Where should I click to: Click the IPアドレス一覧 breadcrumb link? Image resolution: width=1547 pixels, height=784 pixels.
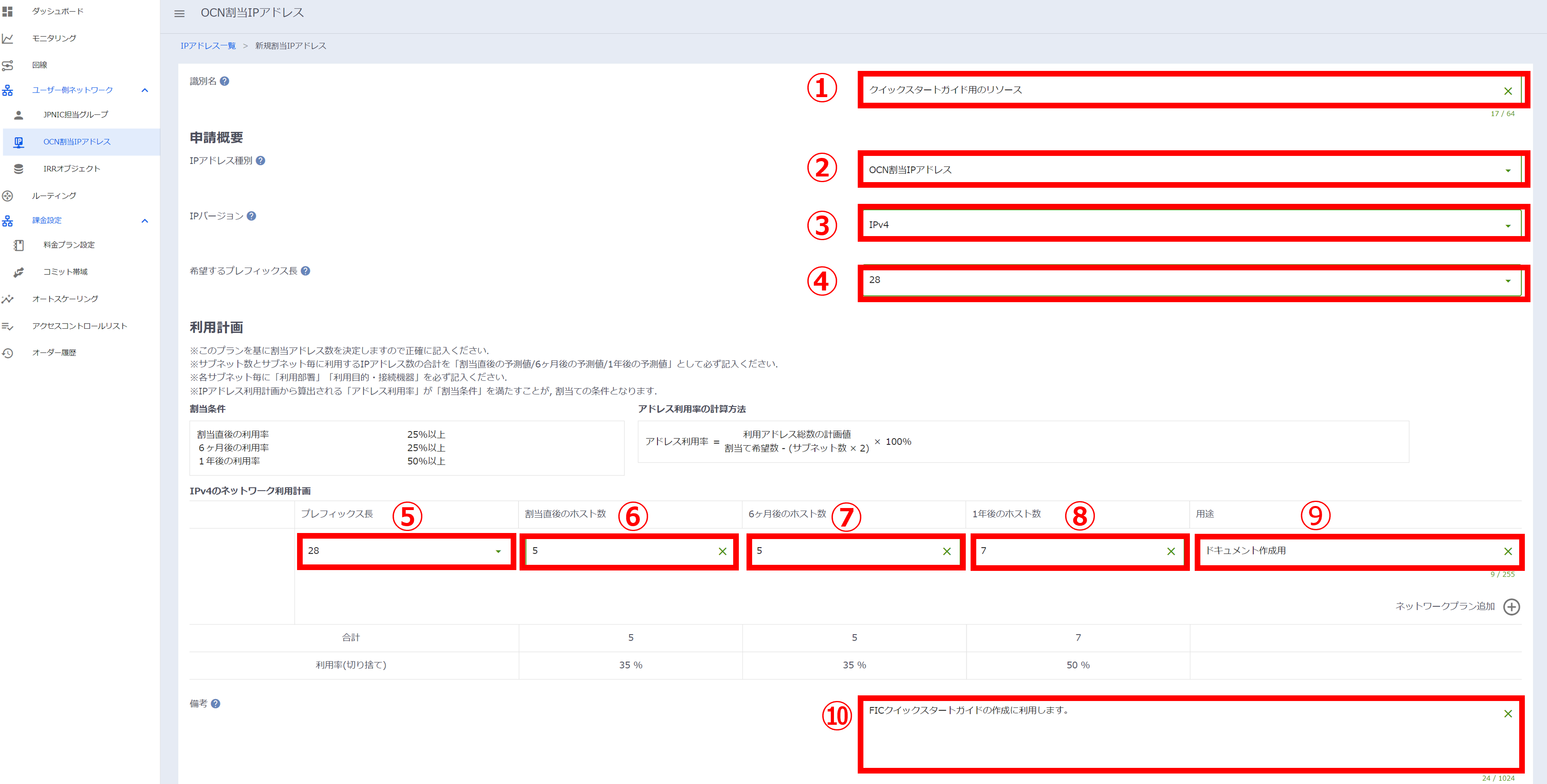[x=208, y=46]
